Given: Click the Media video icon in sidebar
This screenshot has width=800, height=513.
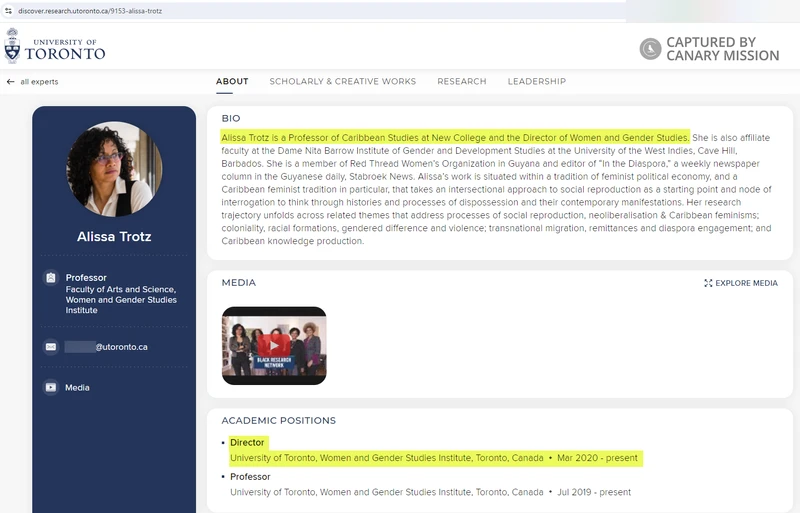Looking at the screenshot, I should pyautogui.click(x=51, y=387).
